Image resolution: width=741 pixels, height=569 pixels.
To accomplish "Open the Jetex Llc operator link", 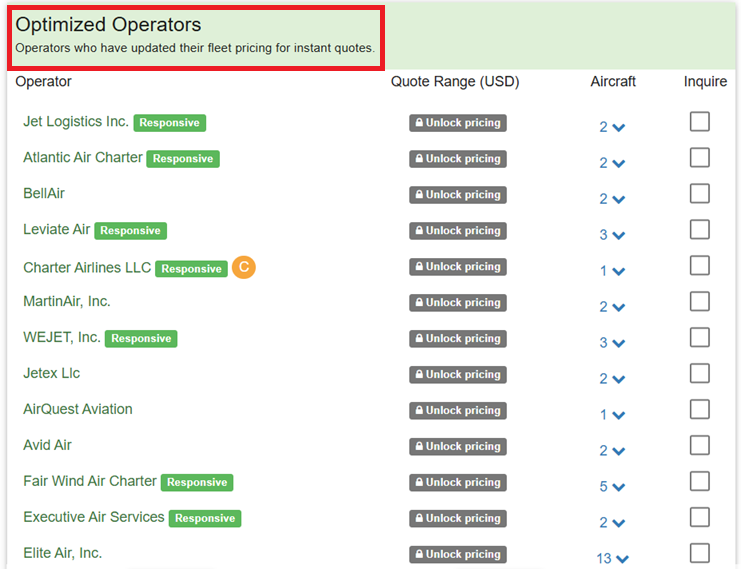I will pos(52,373).
